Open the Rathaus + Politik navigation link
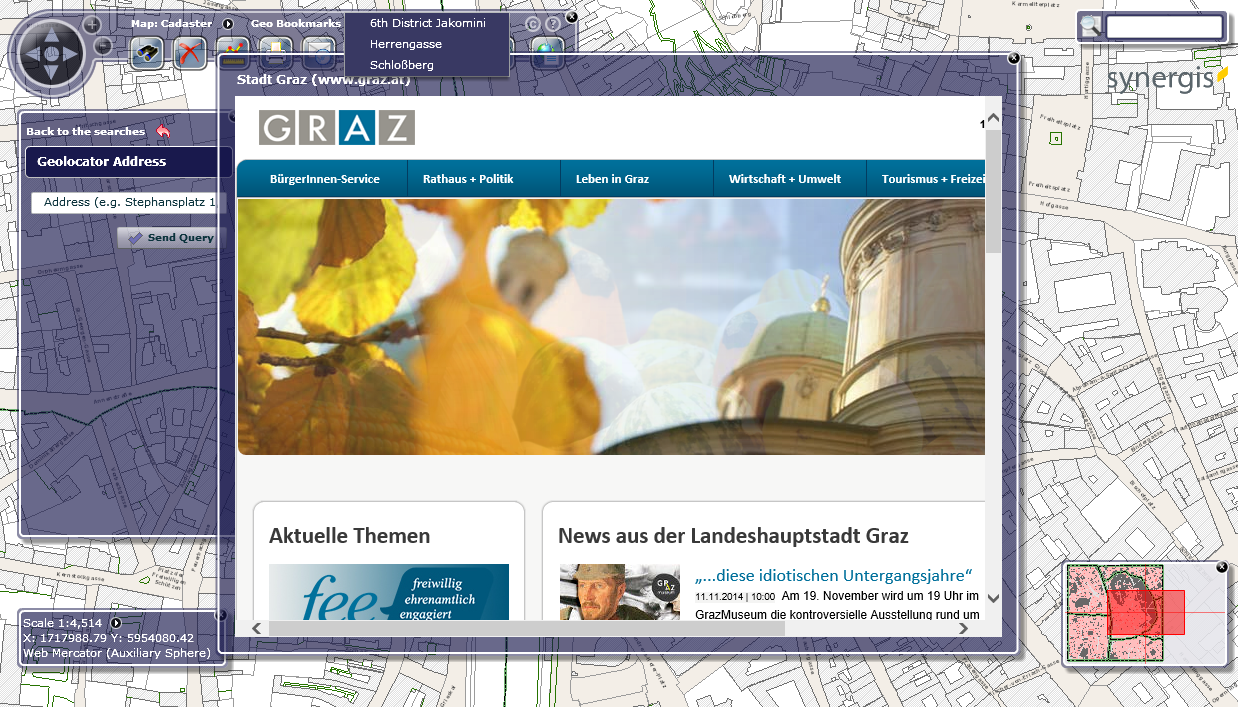Viewport: 1238px width, 707px height. (468, 179)
